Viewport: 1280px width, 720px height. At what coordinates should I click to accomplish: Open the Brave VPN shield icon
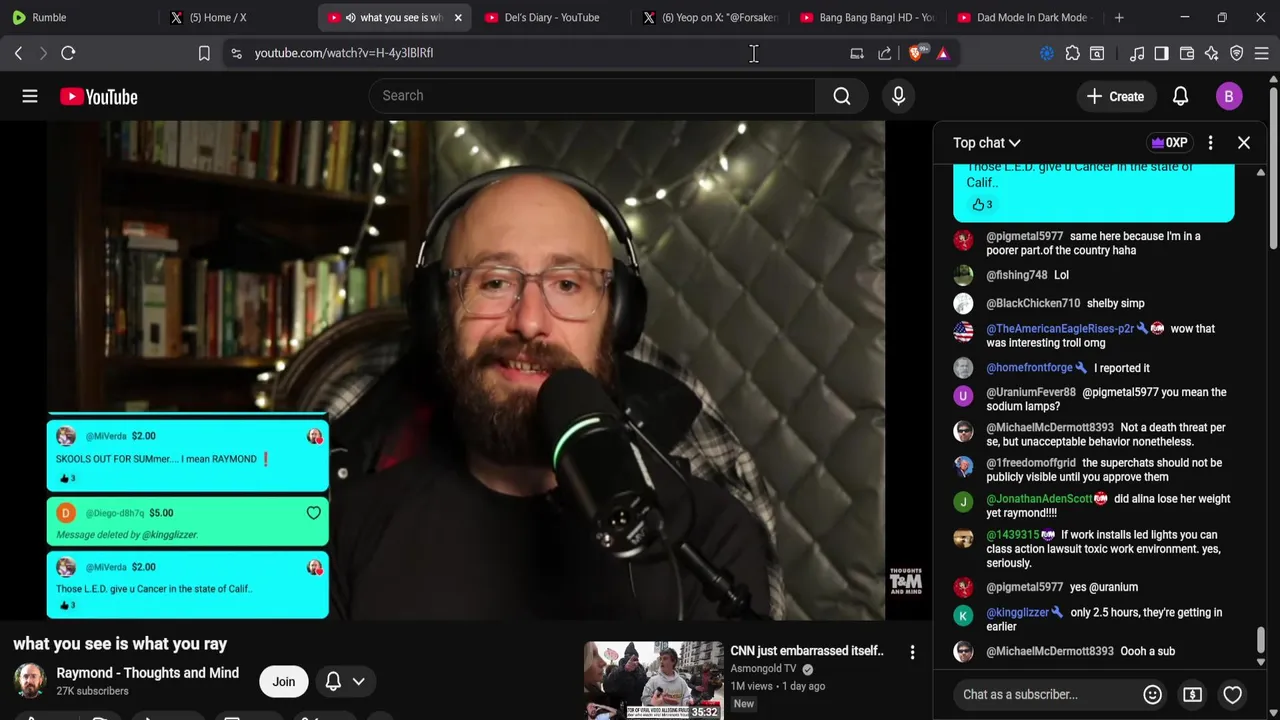[x=1236, y=53]
